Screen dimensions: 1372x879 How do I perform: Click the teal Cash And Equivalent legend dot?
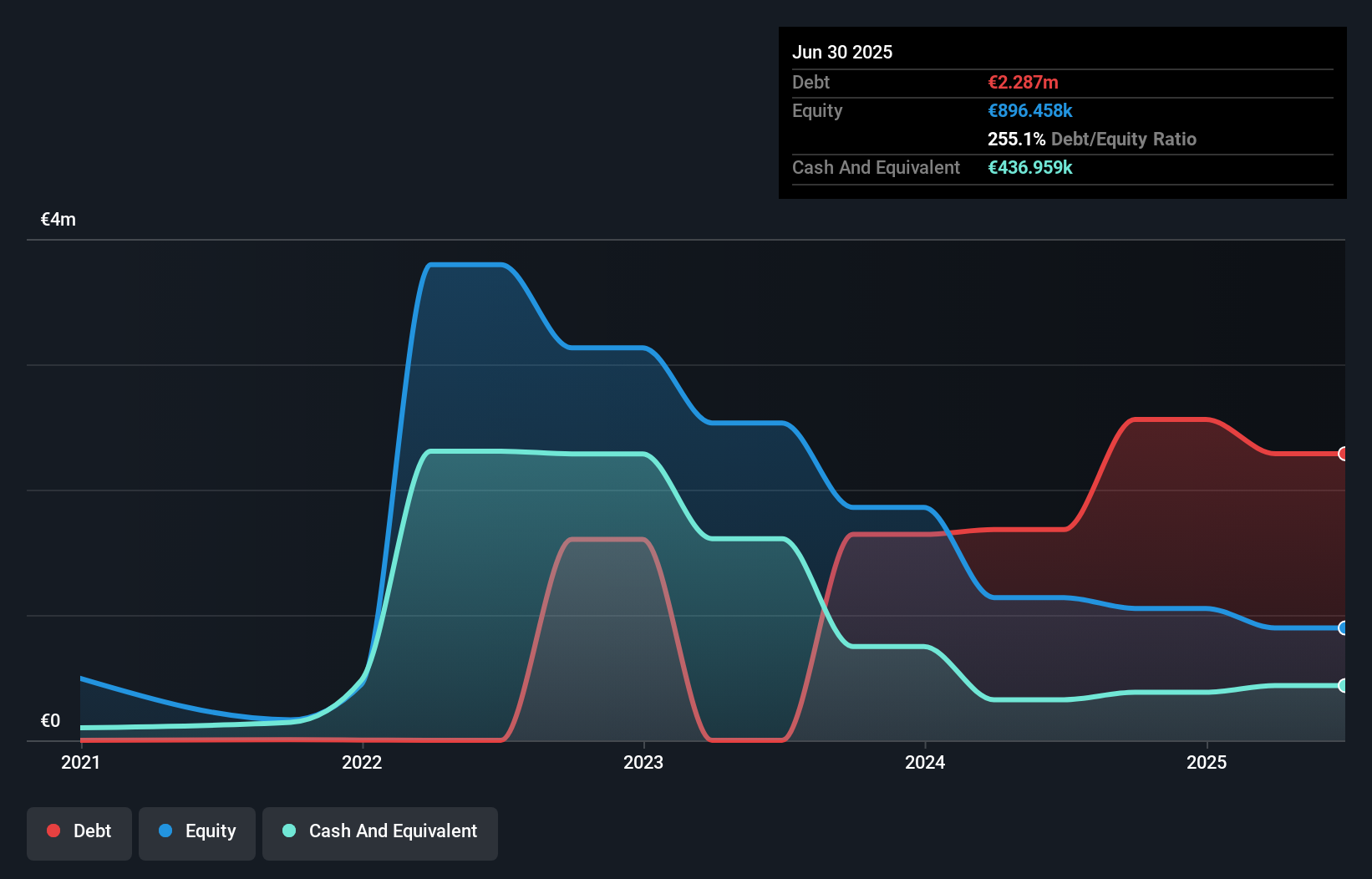click(x=288, y=831)
